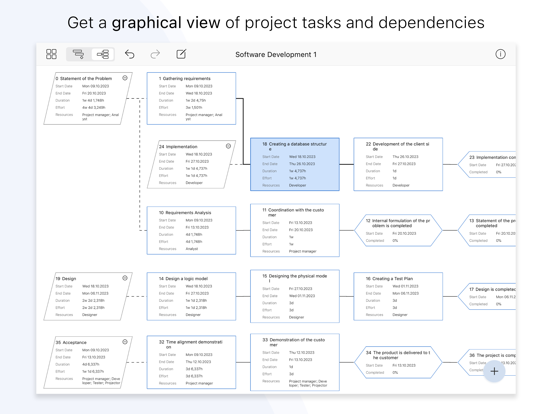Select Coordination with the customer card
Screen dimensions: 552x414
(295, 230)
